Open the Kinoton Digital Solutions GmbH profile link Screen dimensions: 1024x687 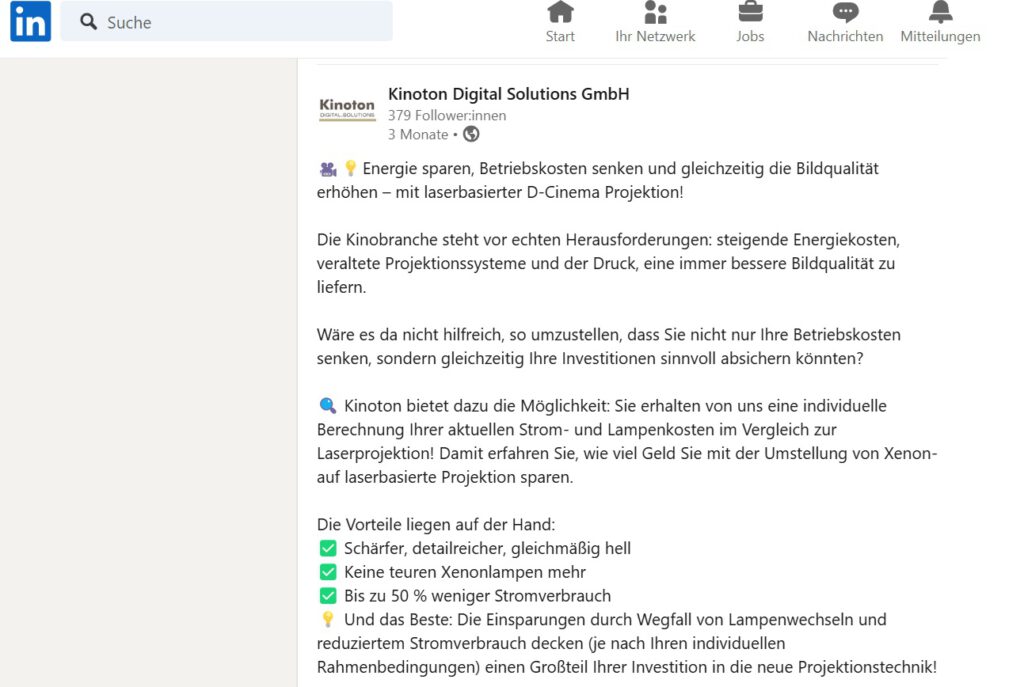(509, 94)
